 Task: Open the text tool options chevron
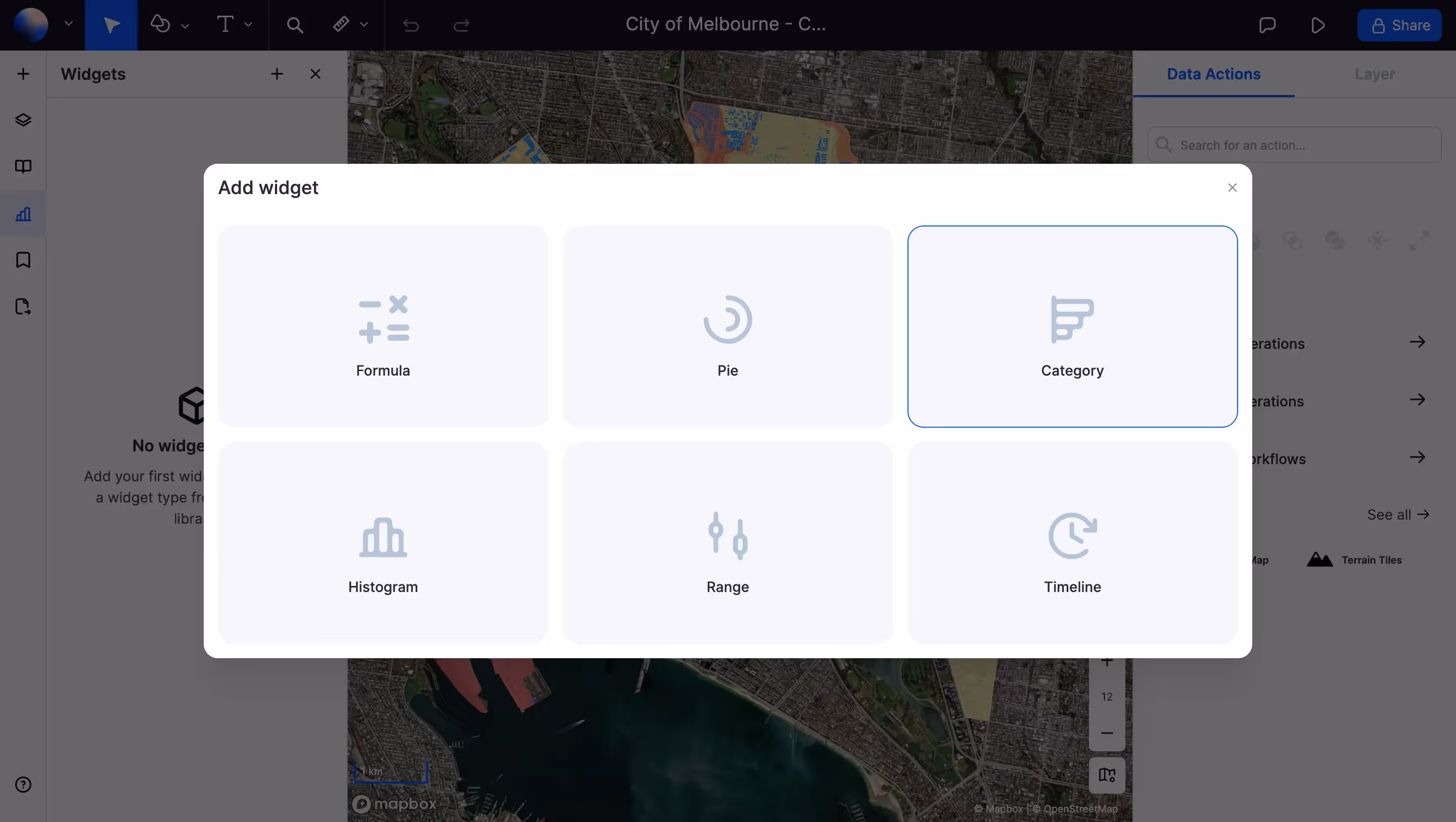point(249,25)
